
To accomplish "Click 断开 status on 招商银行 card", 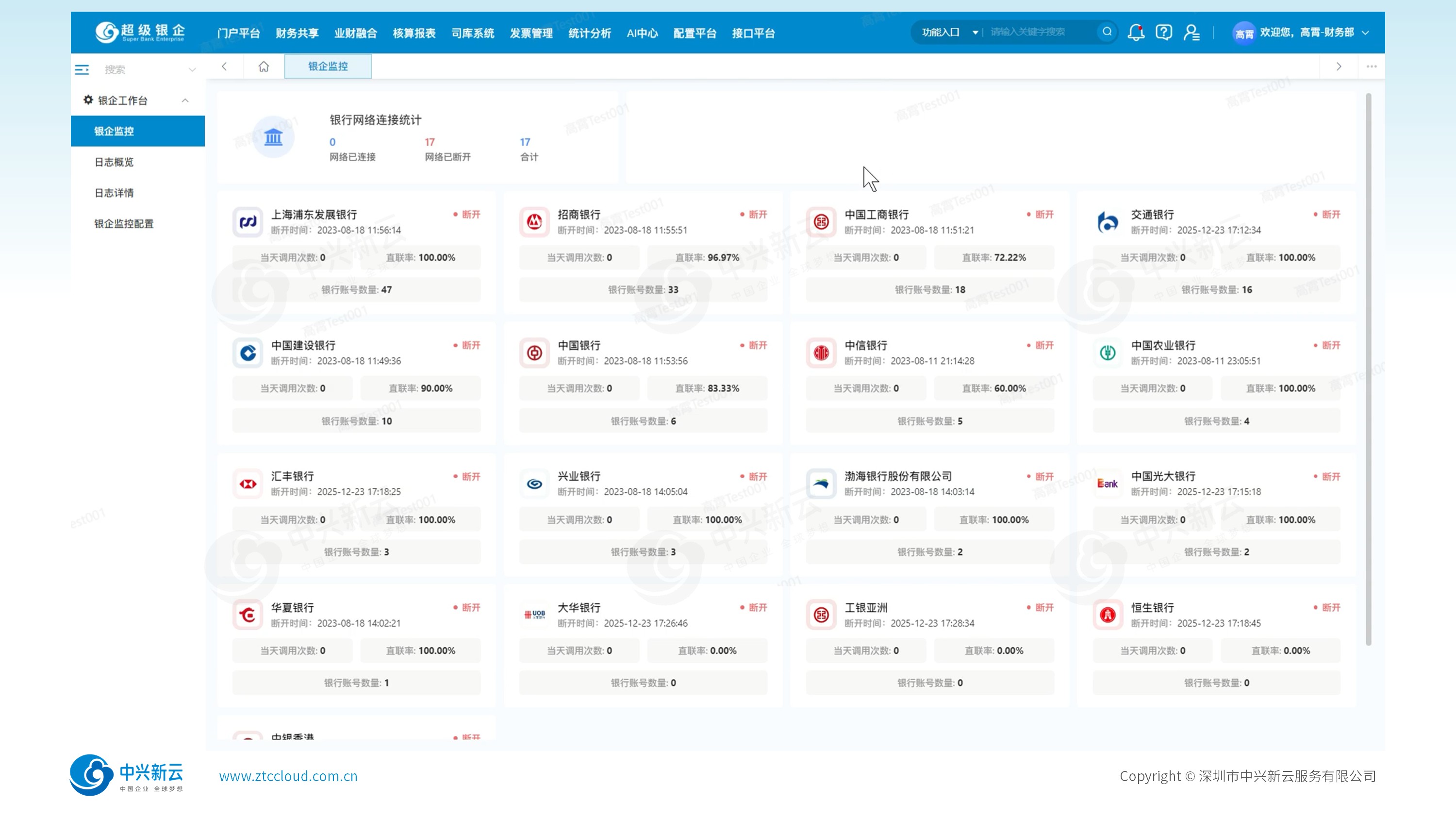I will (753, 215).
